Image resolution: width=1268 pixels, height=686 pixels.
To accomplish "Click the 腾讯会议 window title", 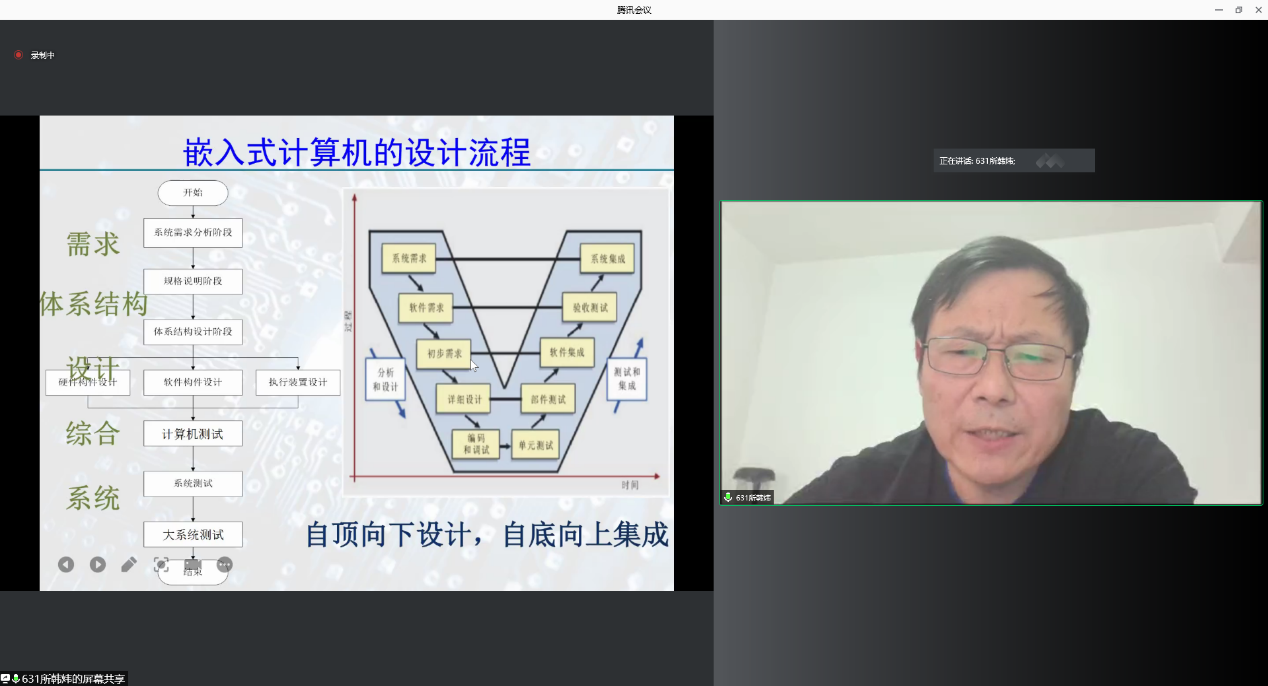I will pos(634,10).
